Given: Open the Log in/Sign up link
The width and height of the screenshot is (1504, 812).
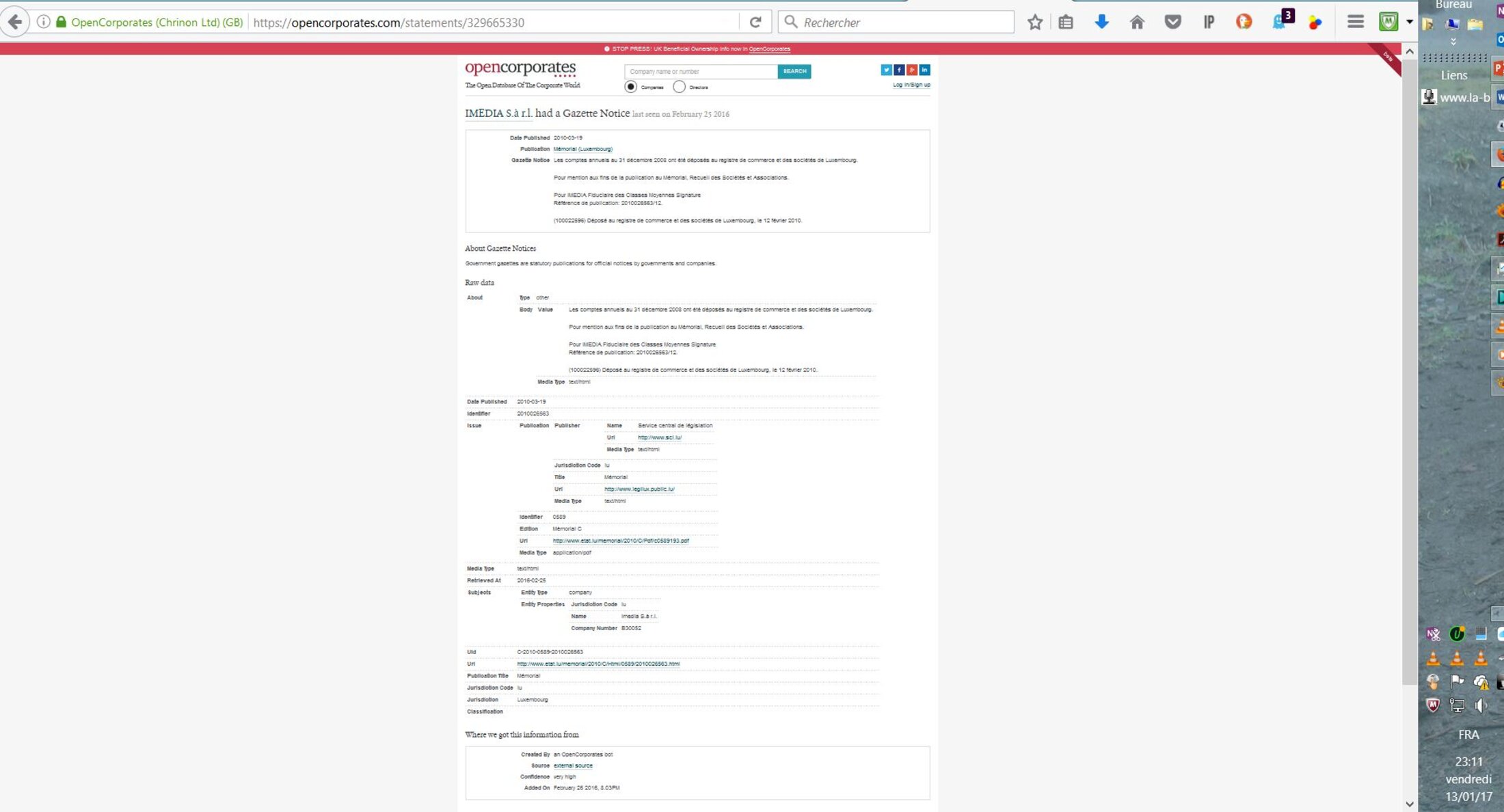Looking at the screenshot, I should click(x=911, y=85).
